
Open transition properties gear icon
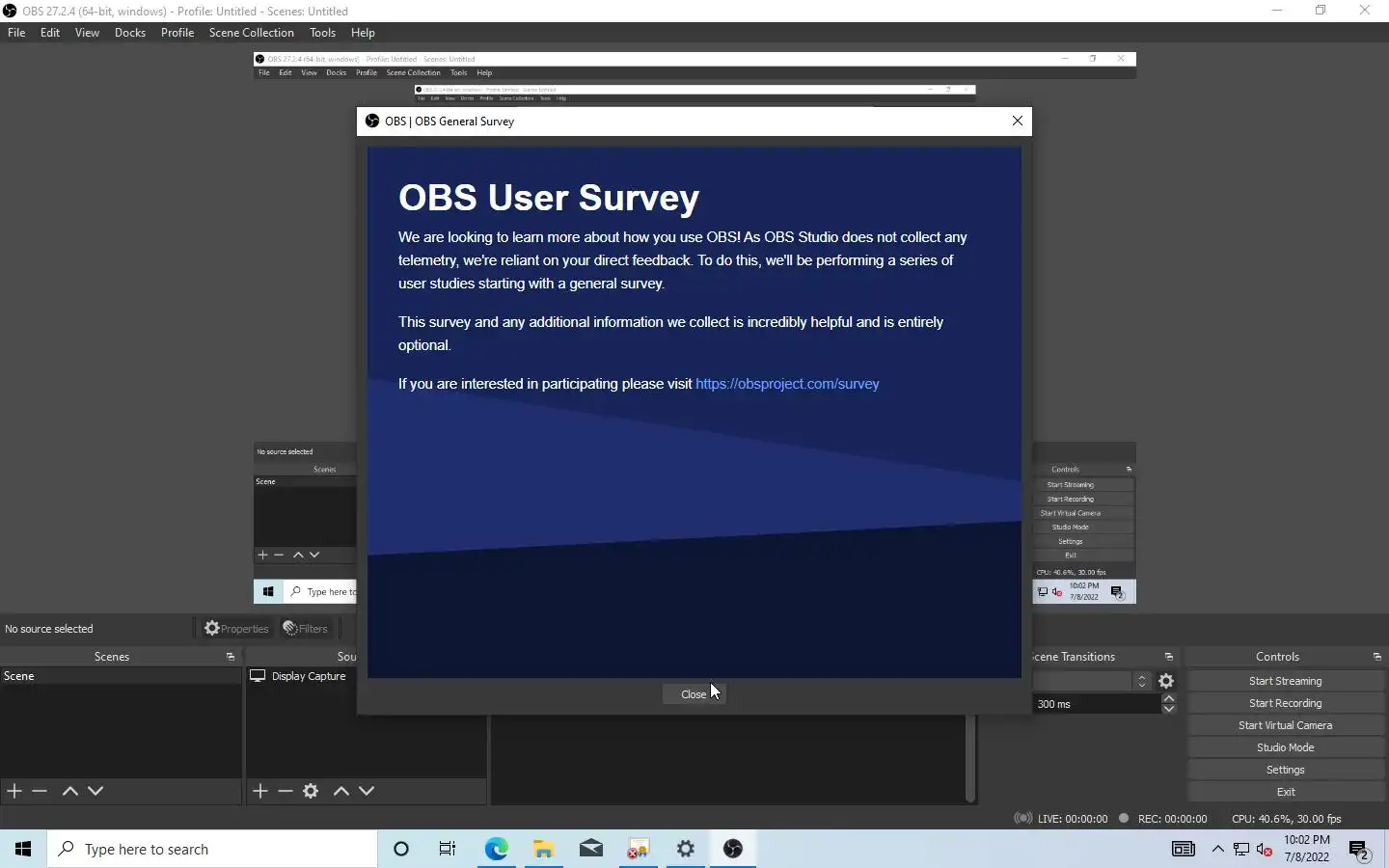click(x=1166, y=681)
